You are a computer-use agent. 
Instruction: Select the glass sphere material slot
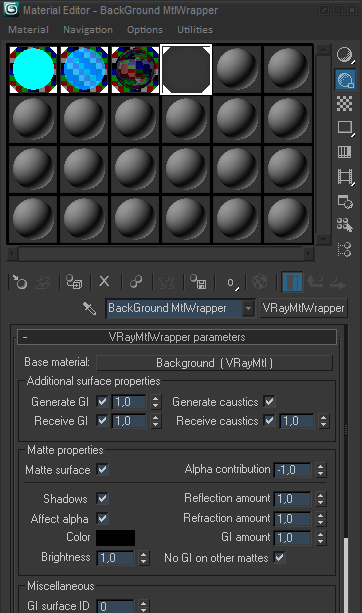pos(135,69)
